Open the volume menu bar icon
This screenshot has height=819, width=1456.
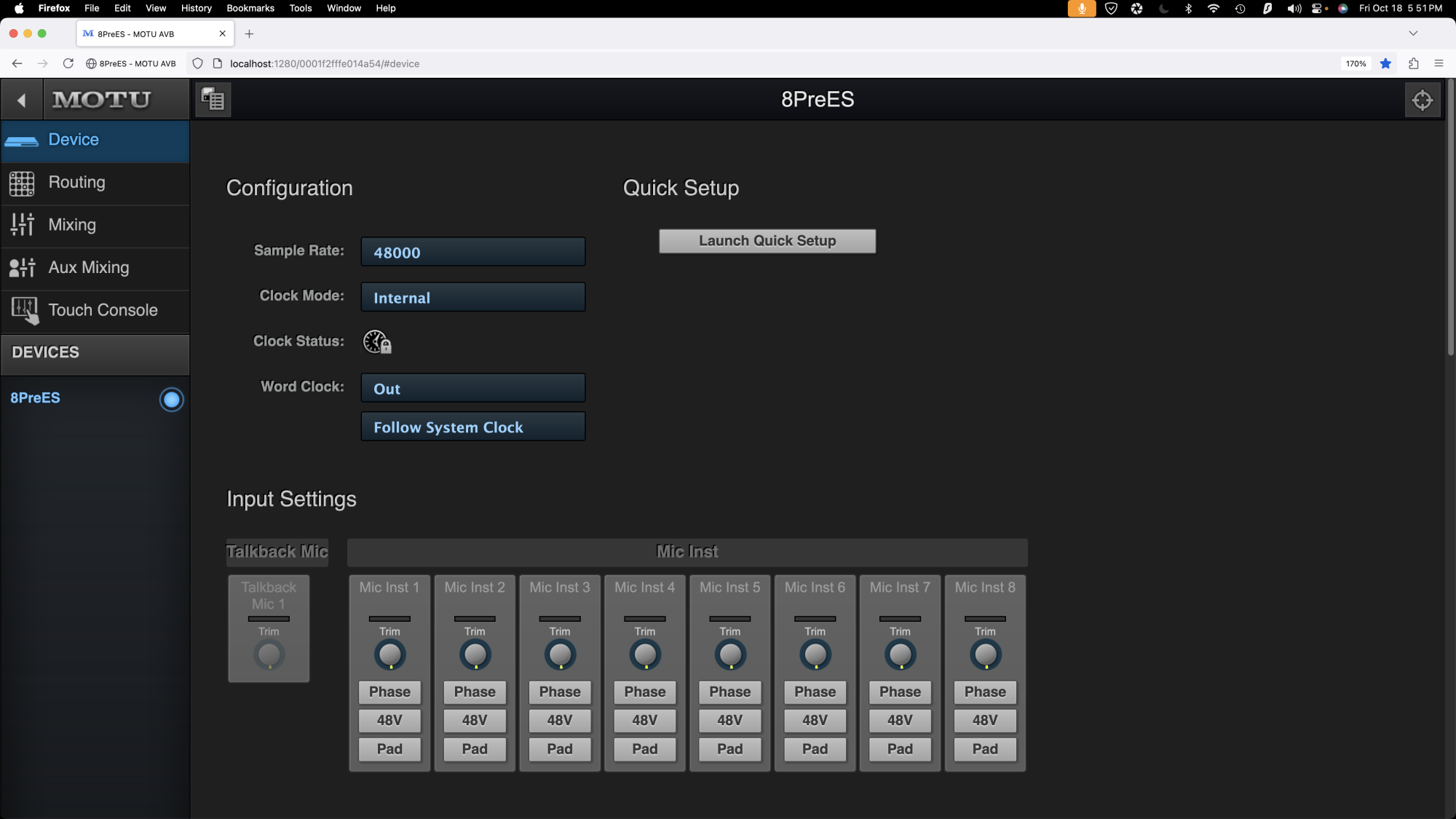pyautogui.click(x=1294, y=8)
